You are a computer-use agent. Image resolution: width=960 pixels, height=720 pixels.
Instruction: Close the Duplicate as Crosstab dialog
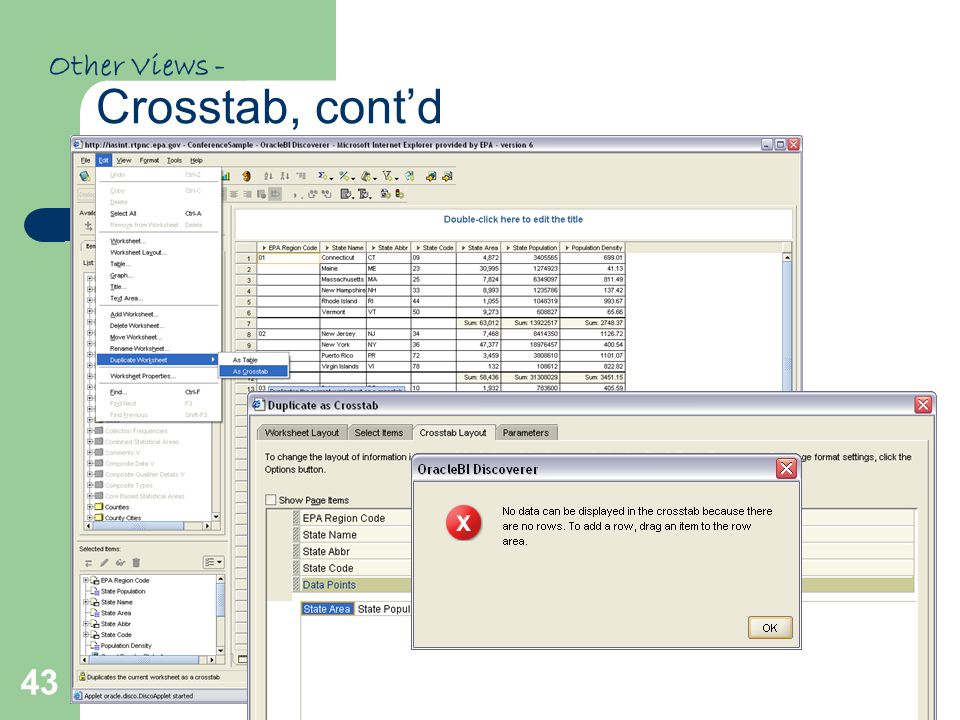[923, 405]
